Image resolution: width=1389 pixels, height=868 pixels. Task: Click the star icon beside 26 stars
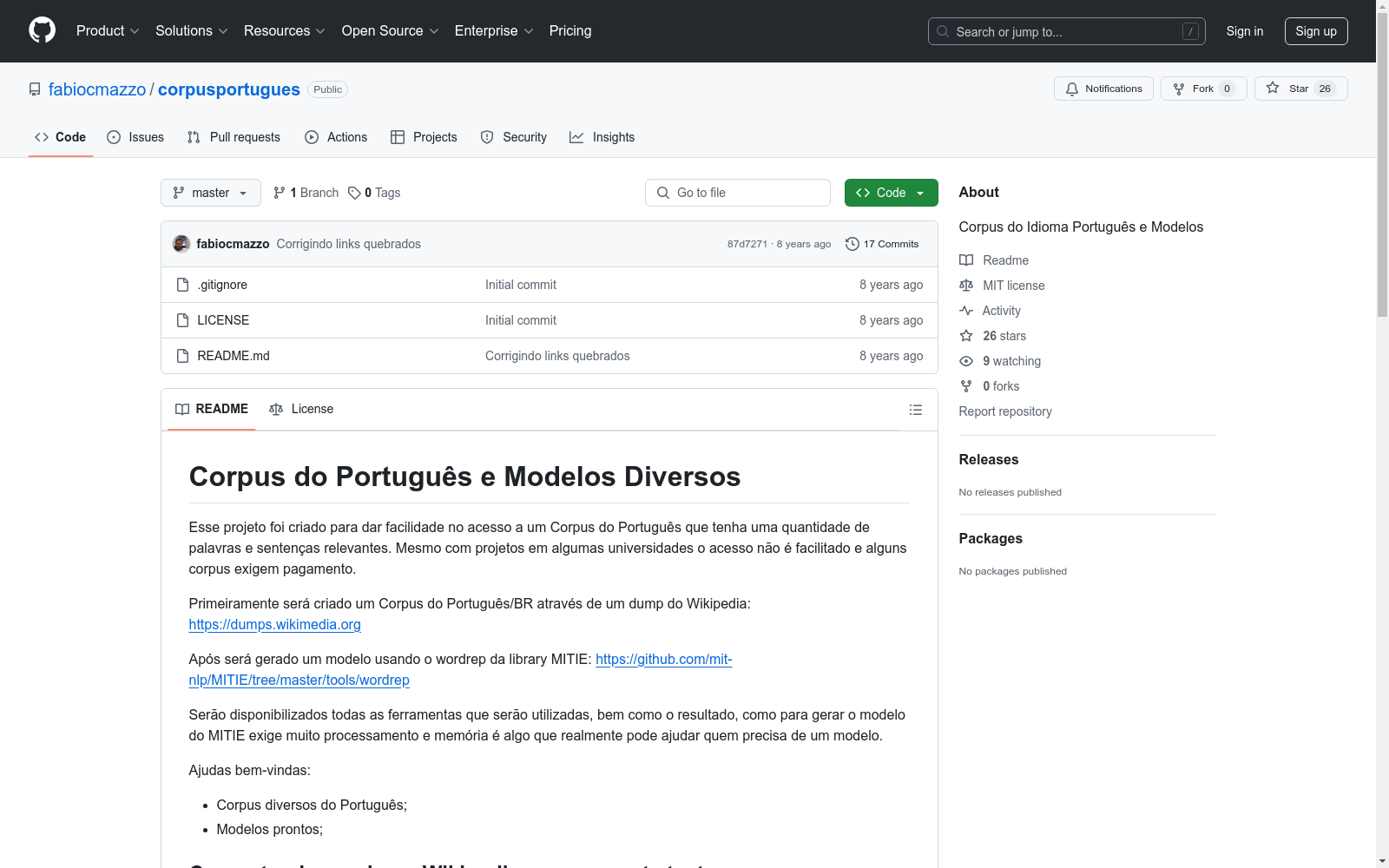966,336
